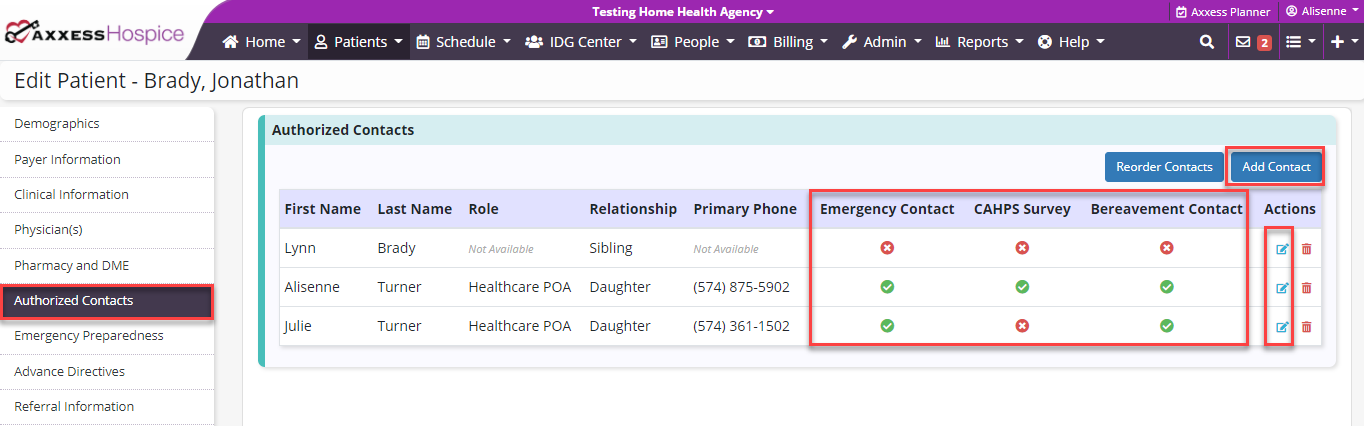Open the mail inbox icon

coord(1243,42)
